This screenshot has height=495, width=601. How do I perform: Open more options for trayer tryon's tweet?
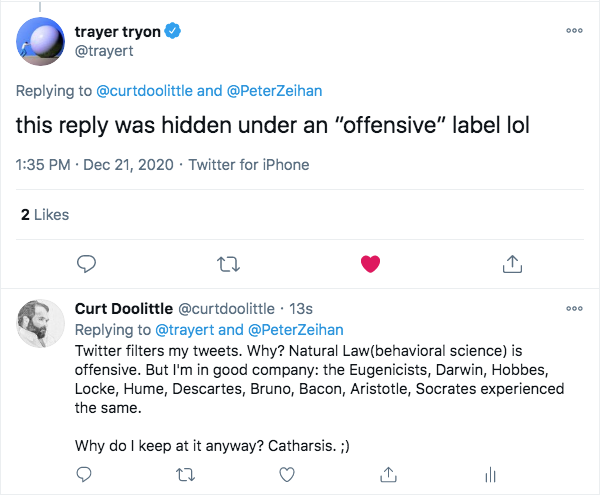(x=573, y=31)
